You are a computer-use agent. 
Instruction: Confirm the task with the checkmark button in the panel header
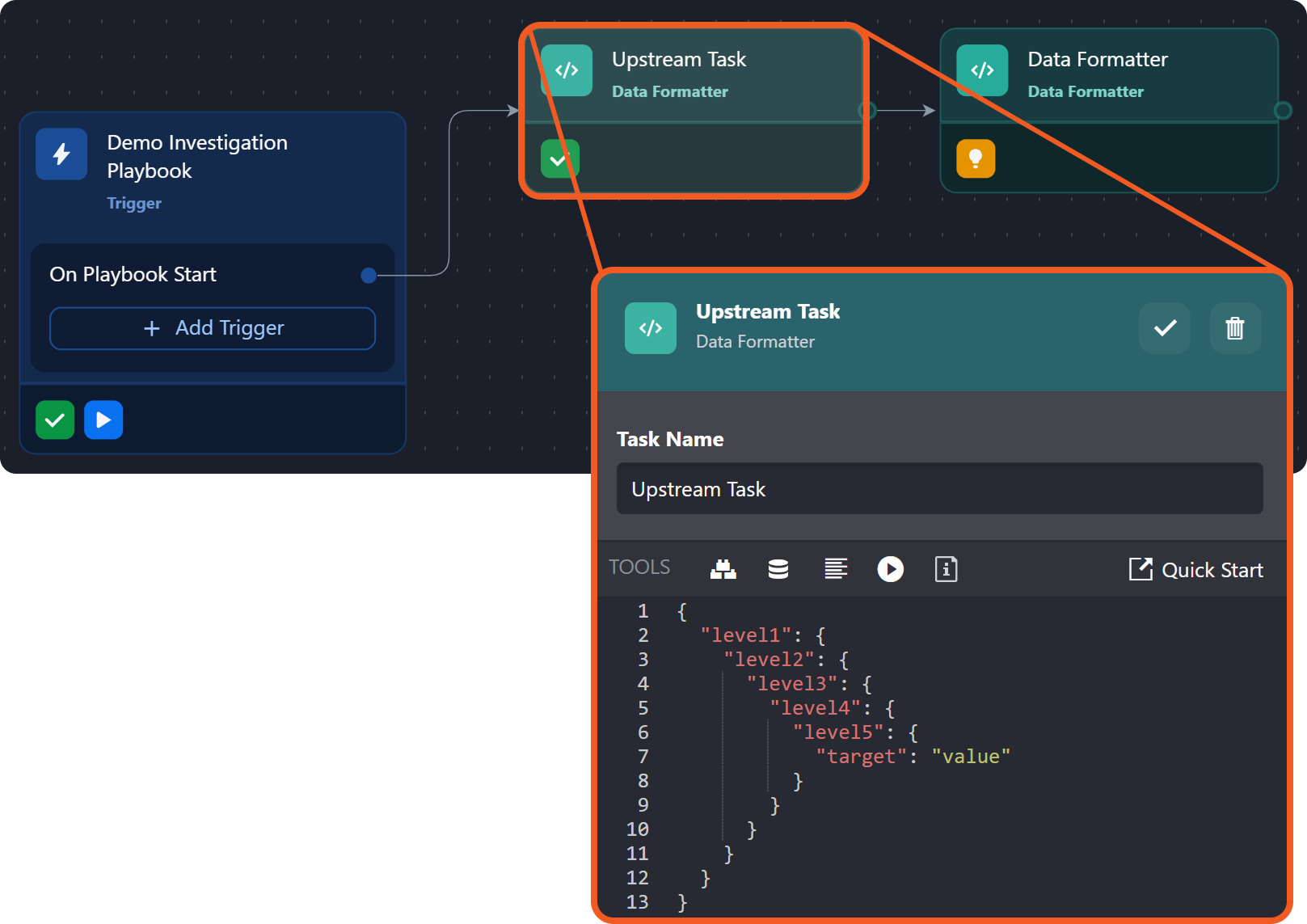(1164, 328)
